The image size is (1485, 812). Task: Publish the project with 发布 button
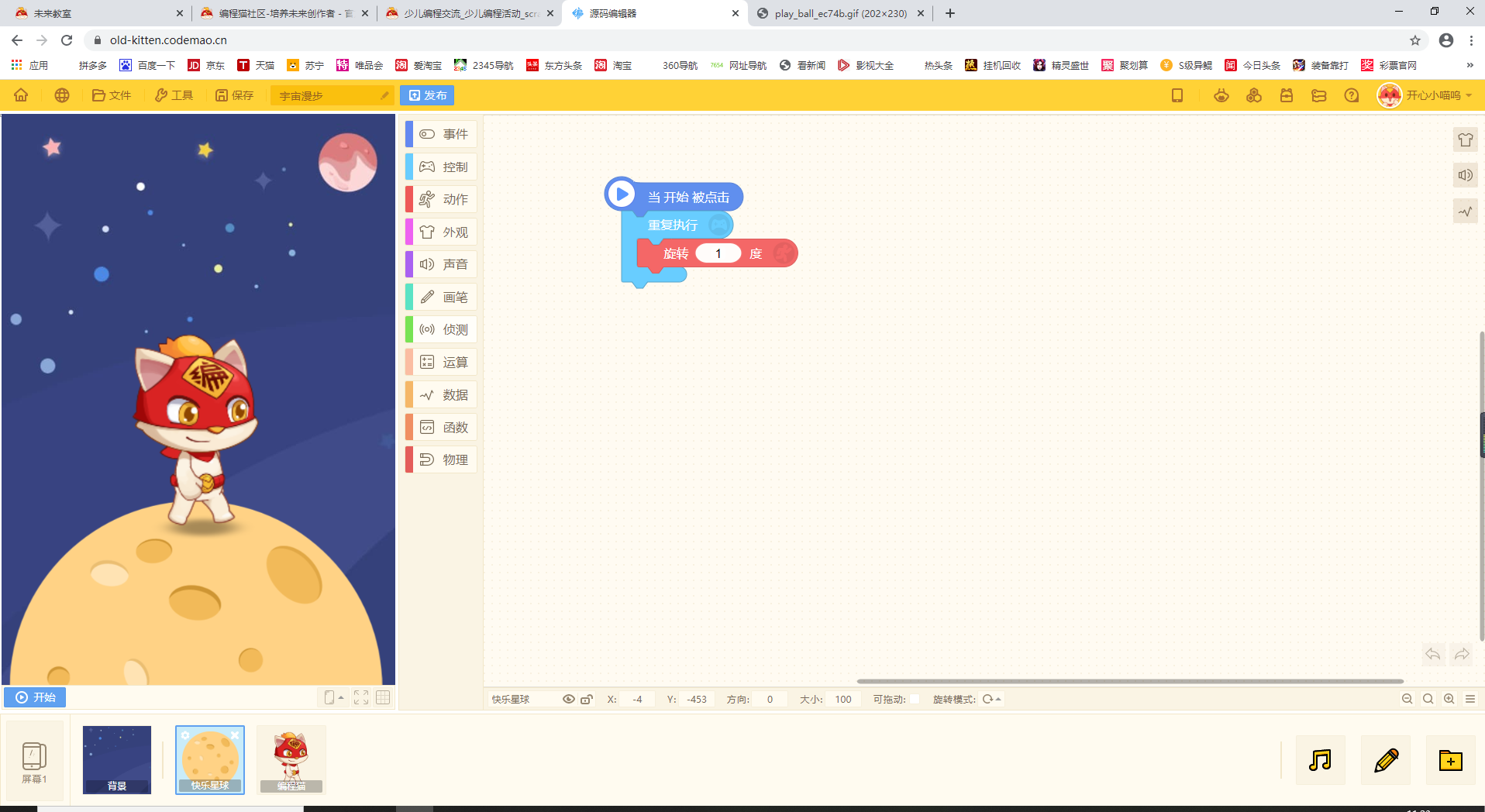pyautogui.click(x=427, y=95)
